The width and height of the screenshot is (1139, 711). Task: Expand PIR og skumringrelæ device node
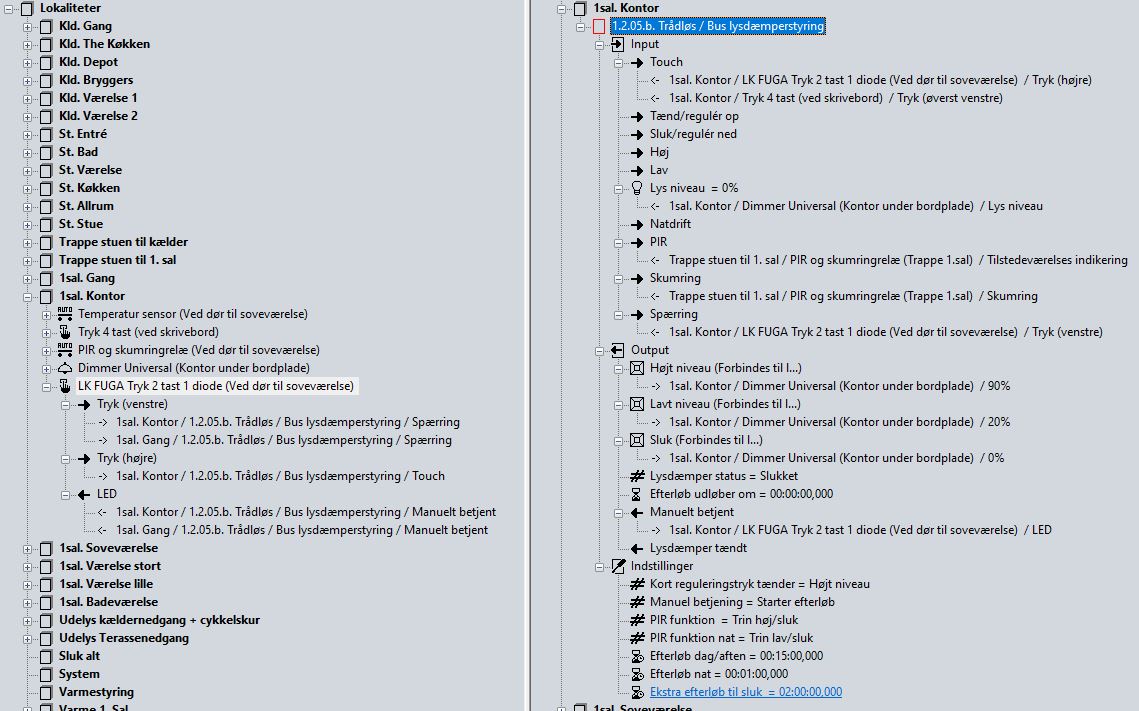[46, 350]
